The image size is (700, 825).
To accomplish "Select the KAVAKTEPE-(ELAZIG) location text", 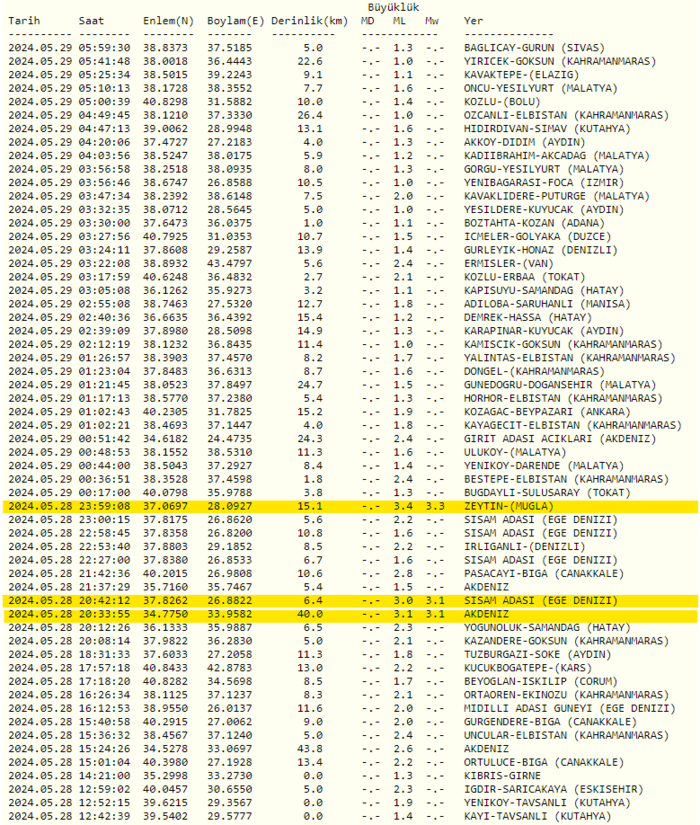I will 521,75.
